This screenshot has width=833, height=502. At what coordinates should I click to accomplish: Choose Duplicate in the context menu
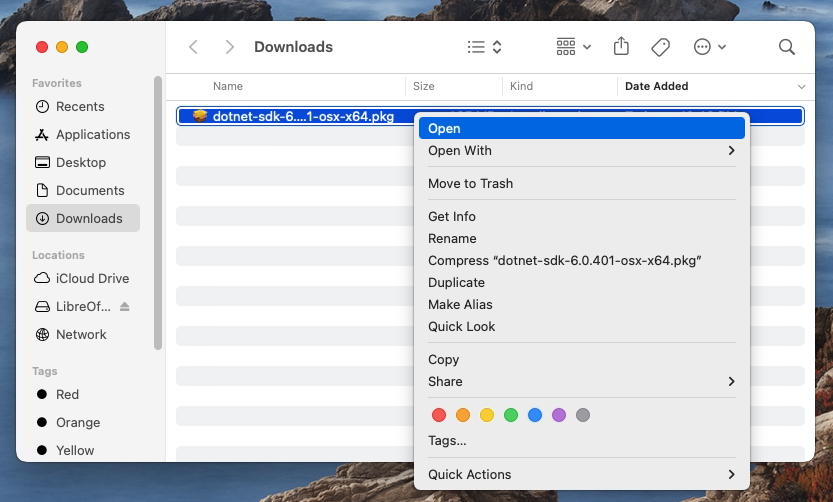click(x=582, y=283)
